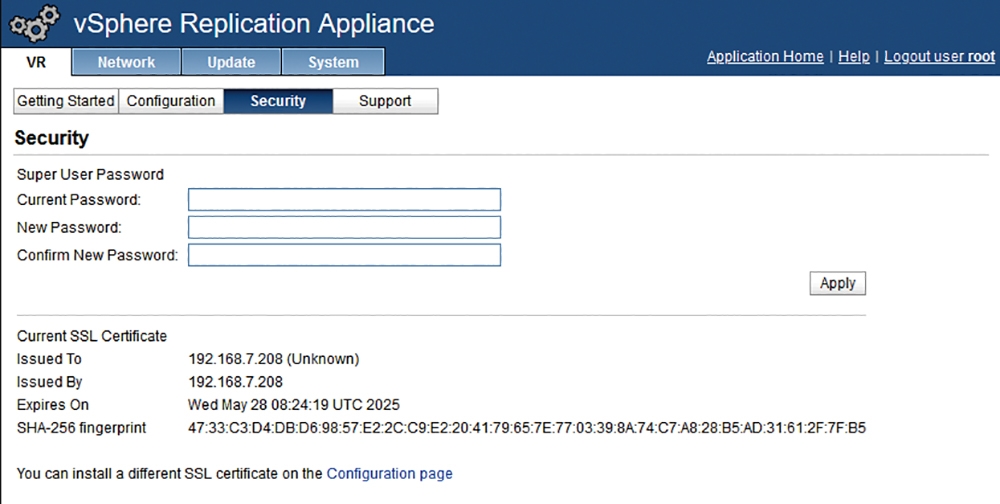The width and height of the screenshot is (1000, 504).
Task: Click the SHA-256 fingerprint label
Action: (x=82, y=427)
